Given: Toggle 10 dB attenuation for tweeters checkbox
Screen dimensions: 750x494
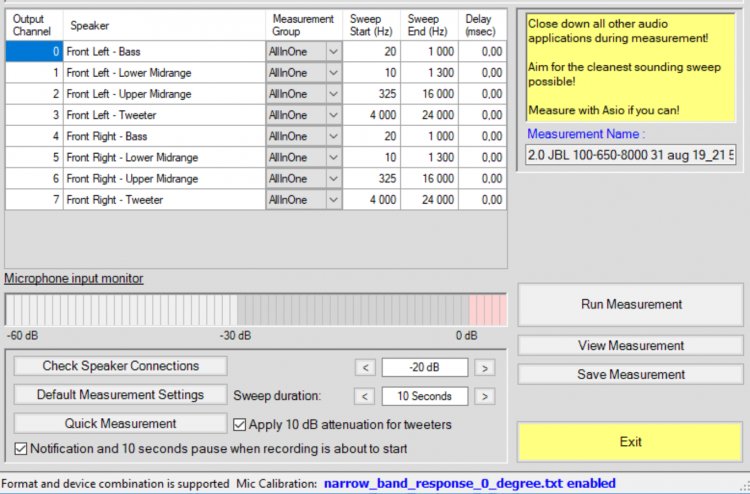Looking at the screenshot, I should point(240,424).
